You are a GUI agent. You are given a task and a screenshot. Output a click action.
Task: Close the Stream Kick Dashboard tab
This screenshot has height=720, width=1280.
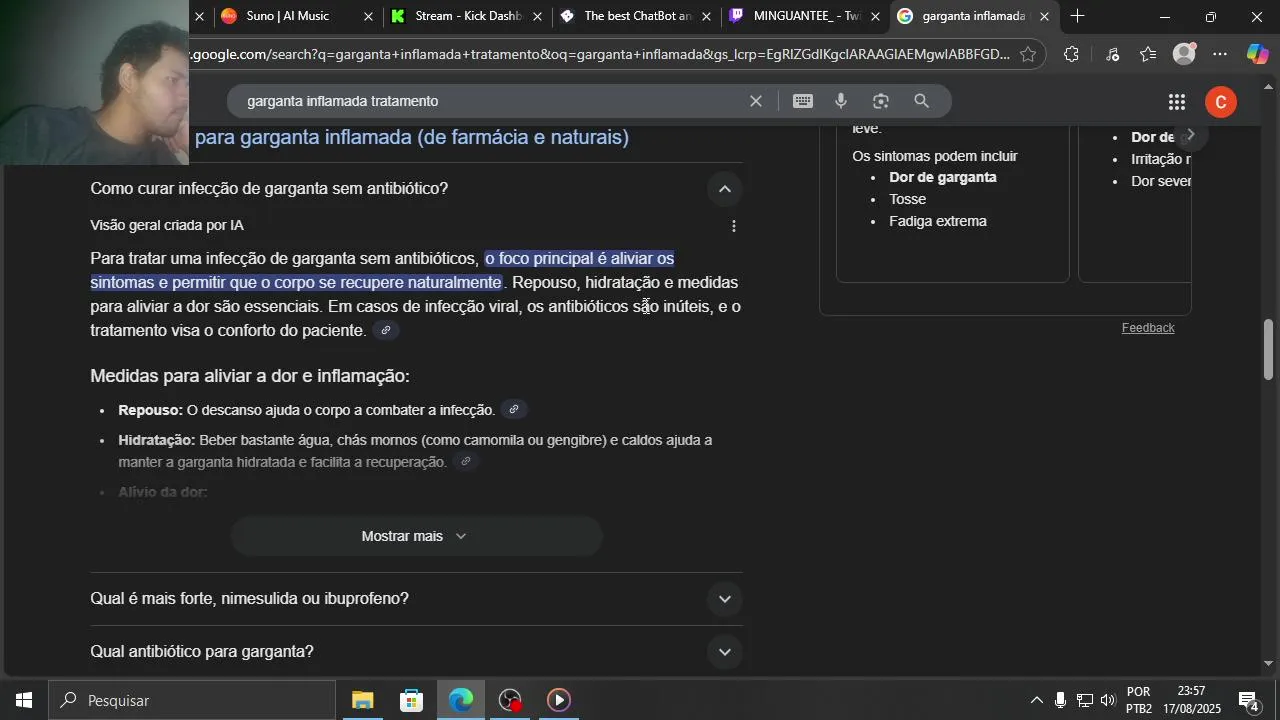pos(537,17)
